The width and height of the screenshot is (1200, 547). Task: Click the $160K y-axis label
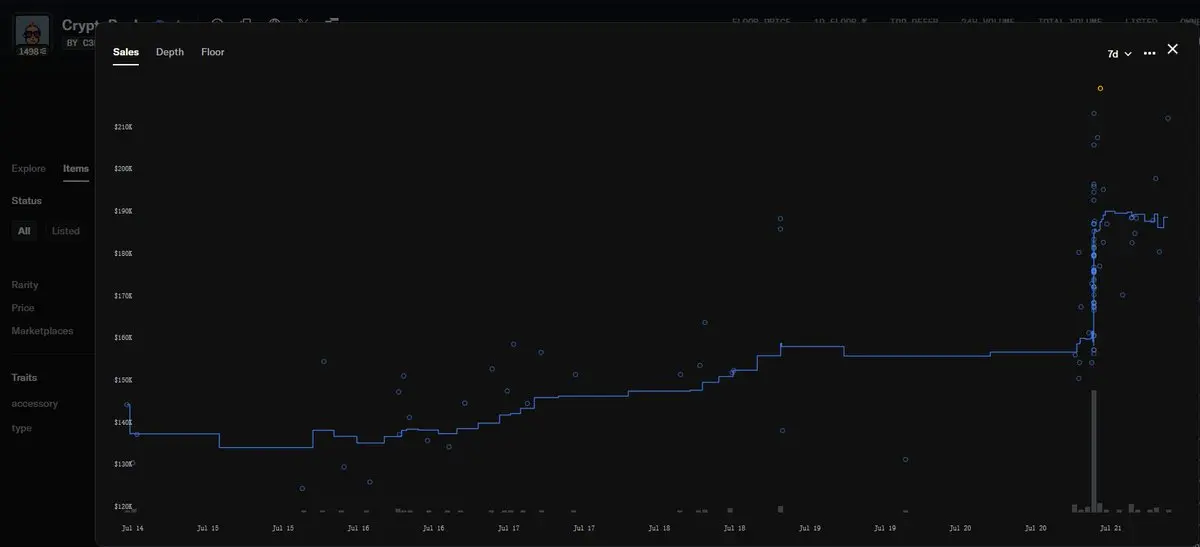(124, 338)
